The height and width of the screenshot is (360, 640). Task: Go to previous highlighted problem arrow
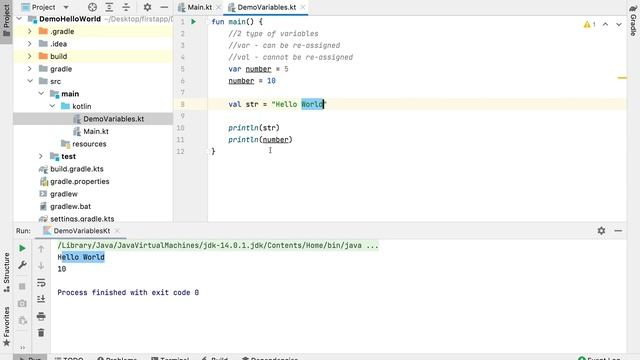point(605,24)
